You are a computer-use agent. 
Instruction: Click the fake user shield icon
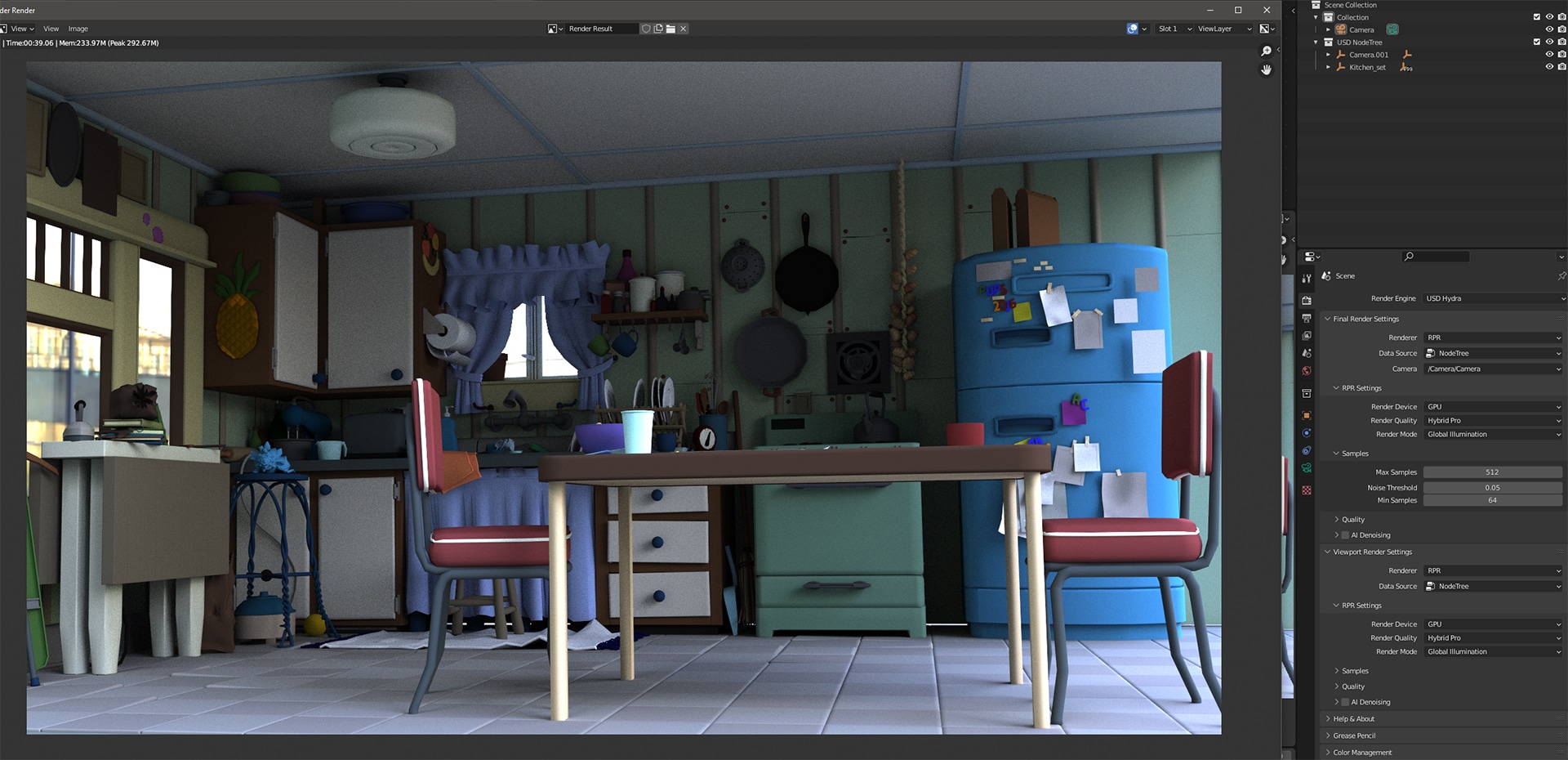coord(646,29)
